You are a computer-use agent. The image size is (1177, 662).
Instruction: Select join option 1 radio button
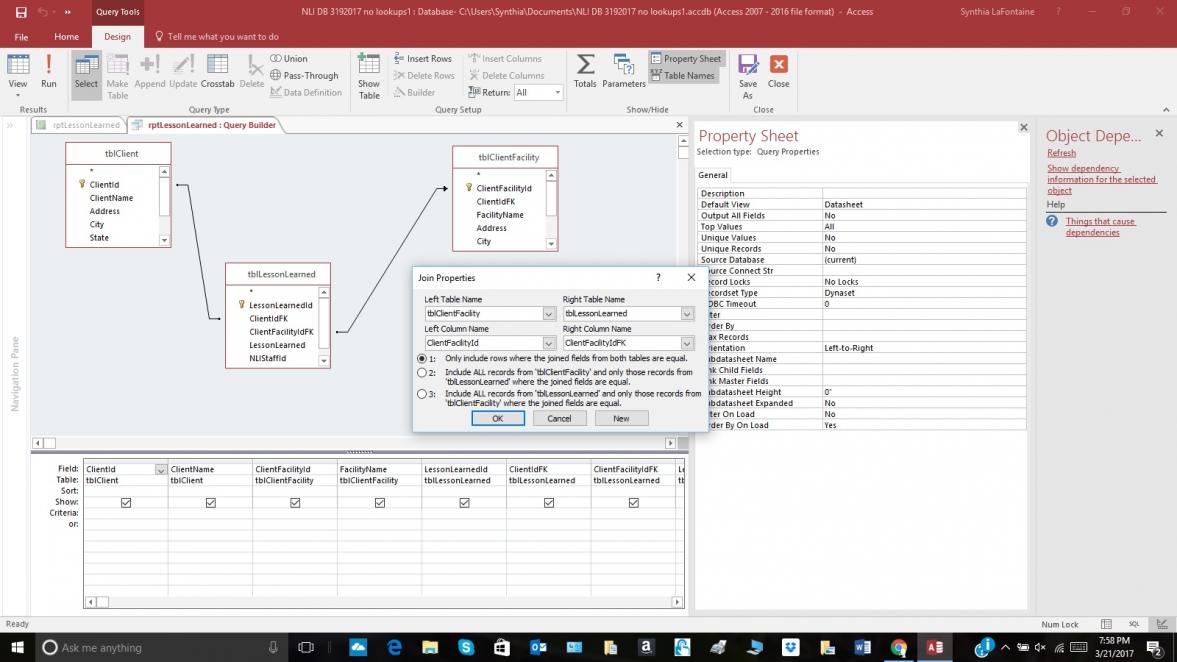(x=422, y=359)
